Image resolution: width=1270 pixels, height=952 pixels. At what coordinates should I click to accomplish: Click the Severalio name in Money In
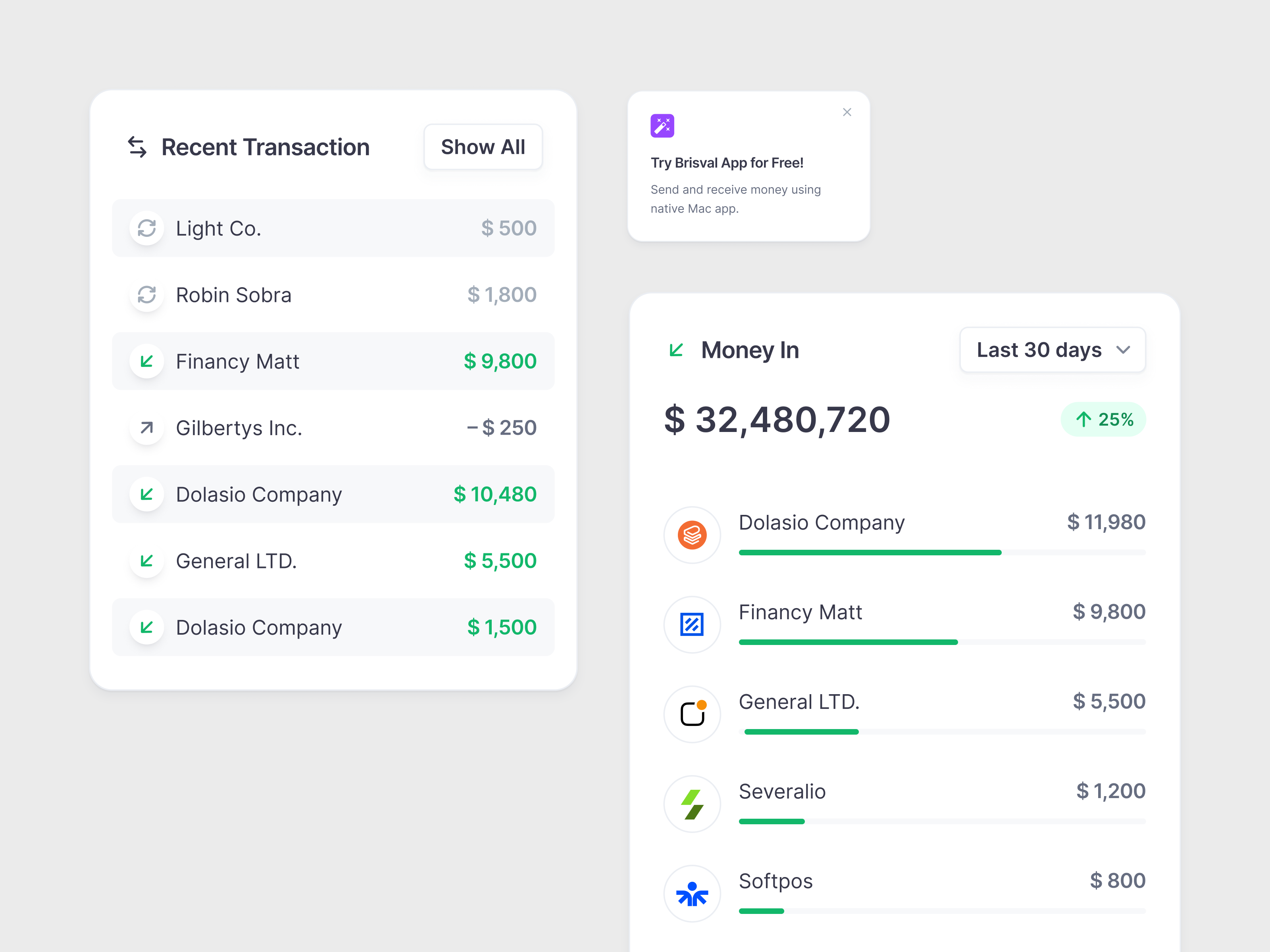(x=782, y=791)
